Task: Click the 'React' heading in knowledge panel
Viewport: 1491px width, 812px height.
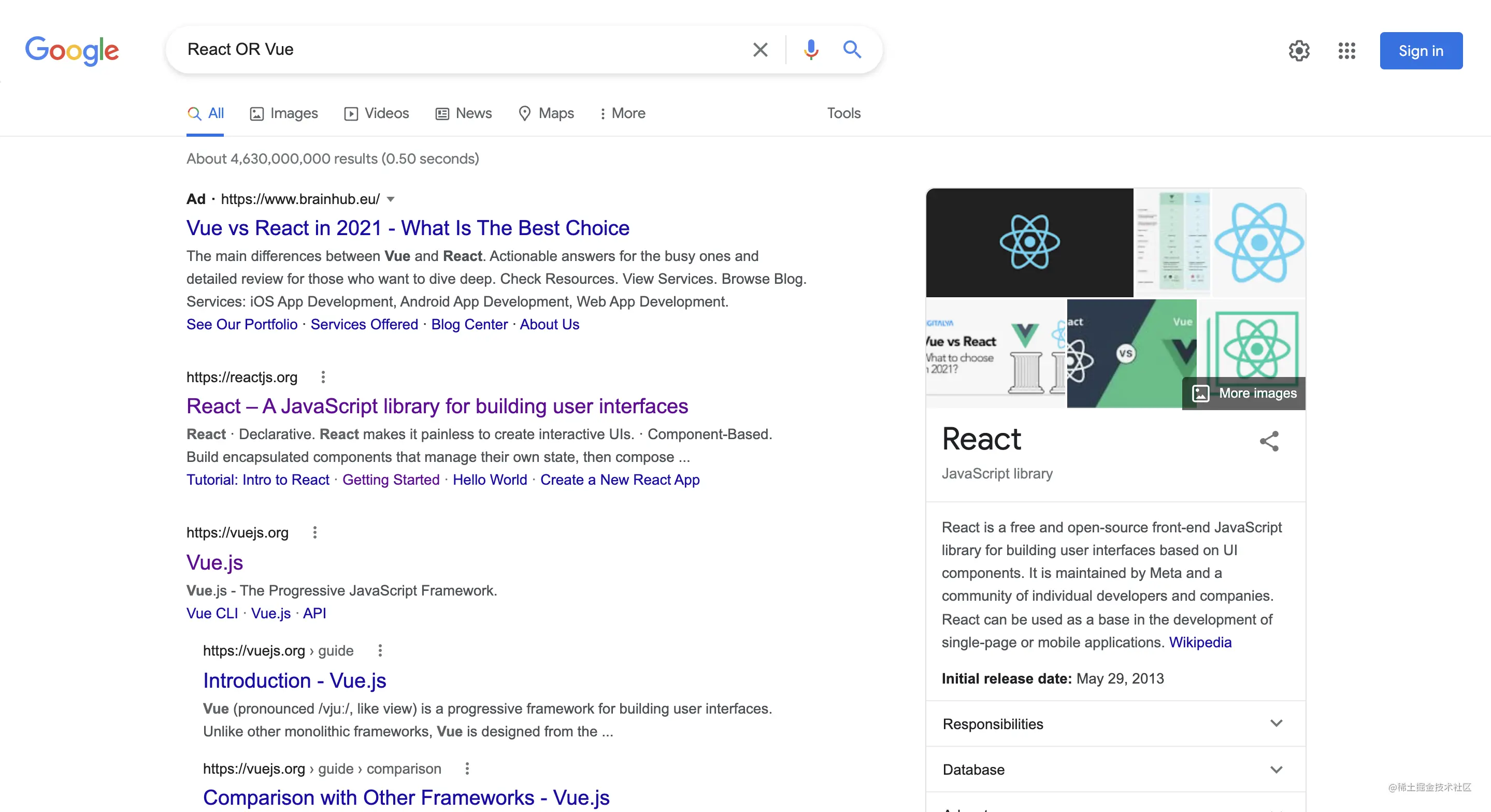Action: (x=981, y=439)
